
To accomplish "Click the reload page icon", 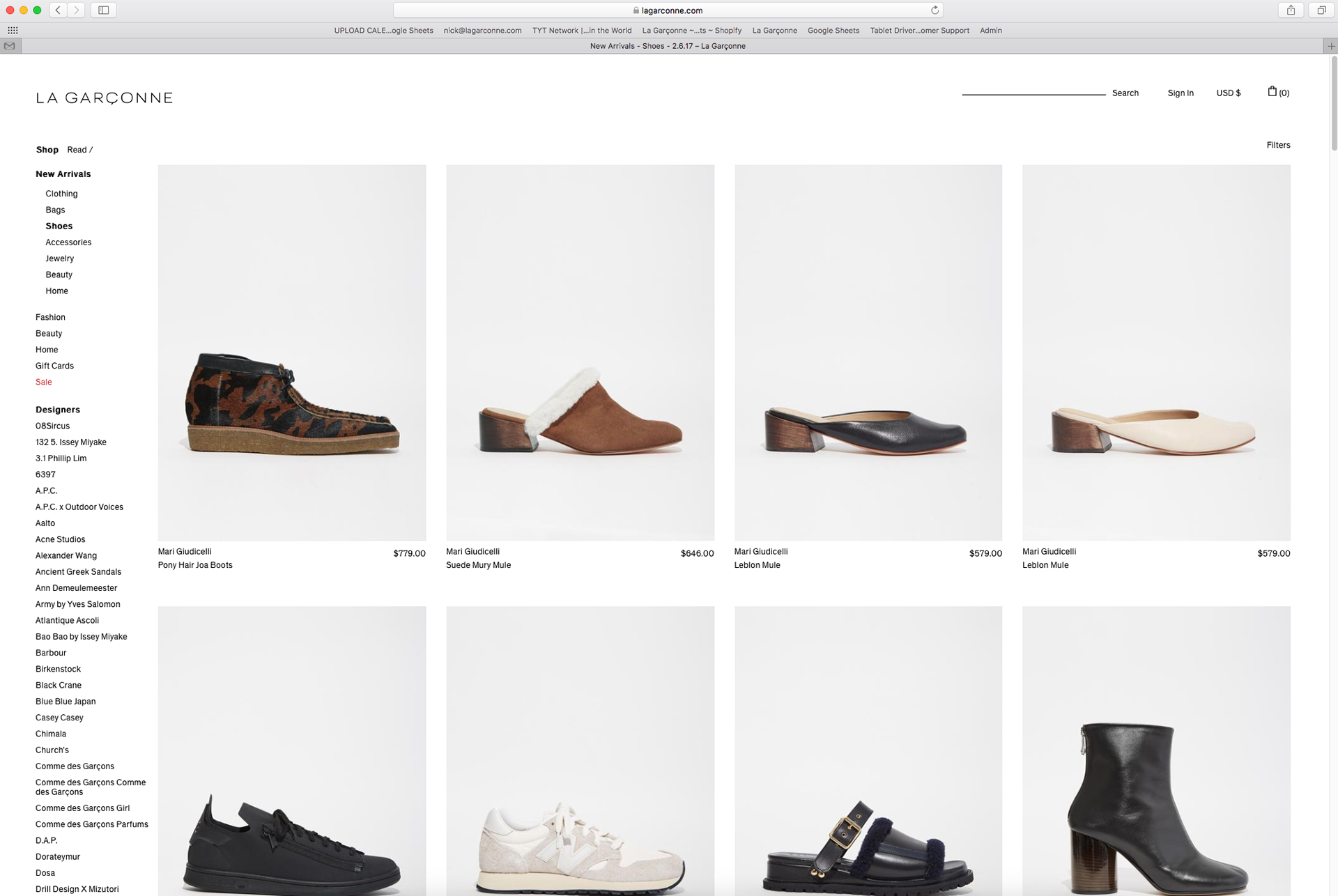I will [935, 10].
